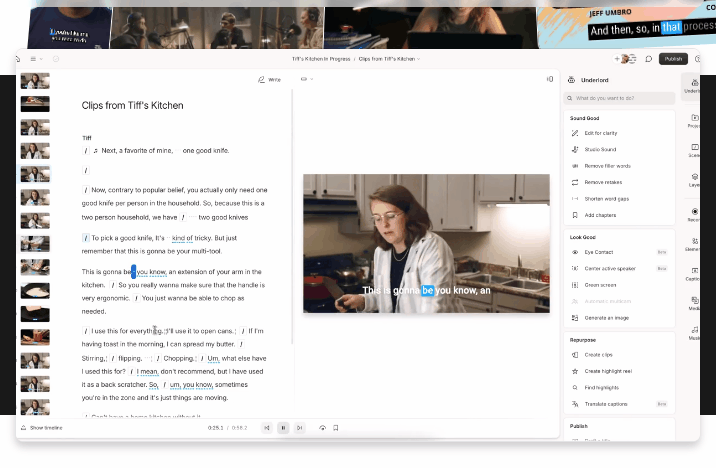The width and height of the screenshot is (716, 468).
Task: Select the highlighted active scene thumbnail
Action: pos(35,174)
